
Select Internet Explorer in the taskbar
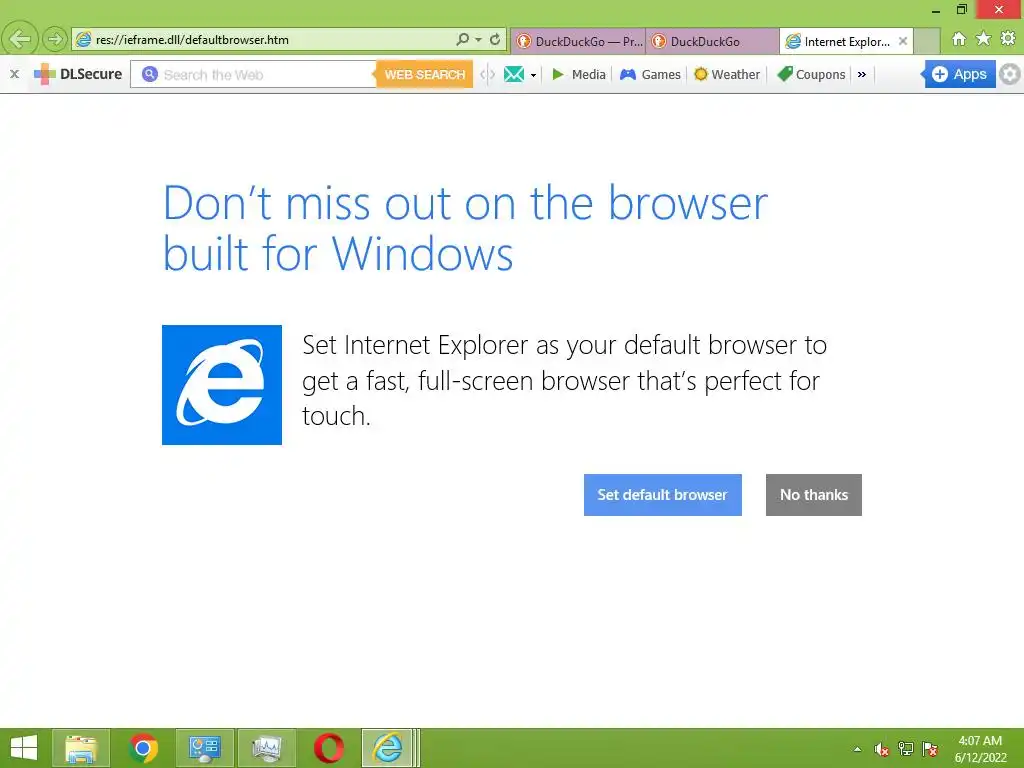point(388,748)
